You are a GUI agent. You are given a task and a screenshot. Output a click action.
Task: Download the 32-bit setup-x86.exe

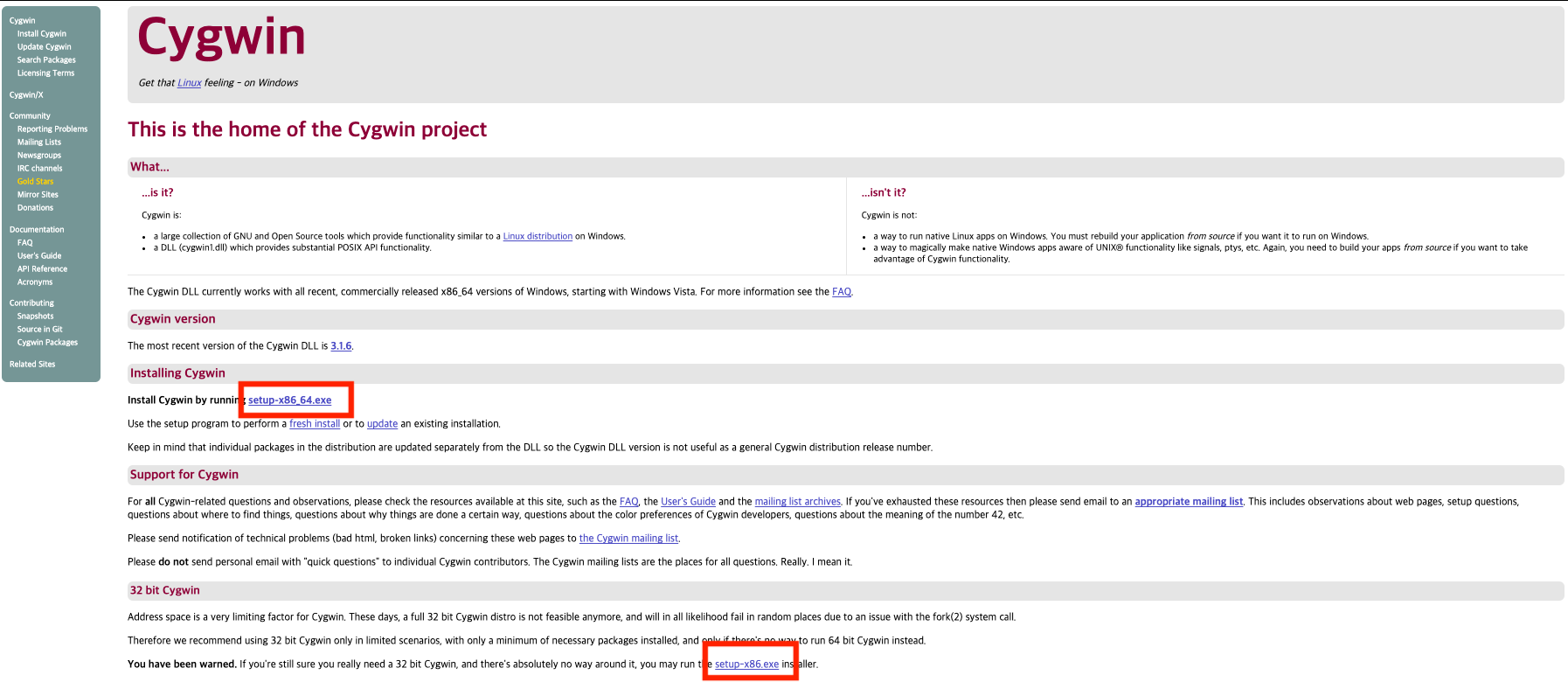(x=746, y=664)
